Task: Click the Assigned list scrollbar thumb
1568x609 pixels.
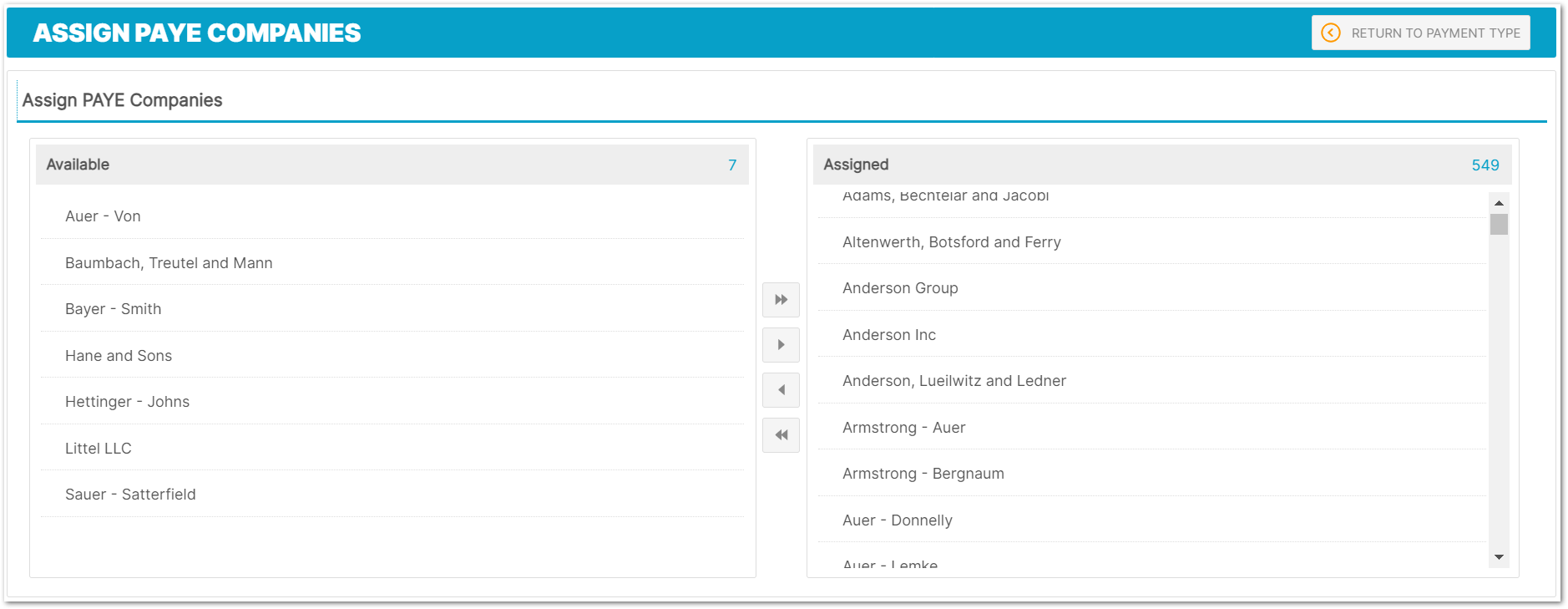Action: point(1499,225)
